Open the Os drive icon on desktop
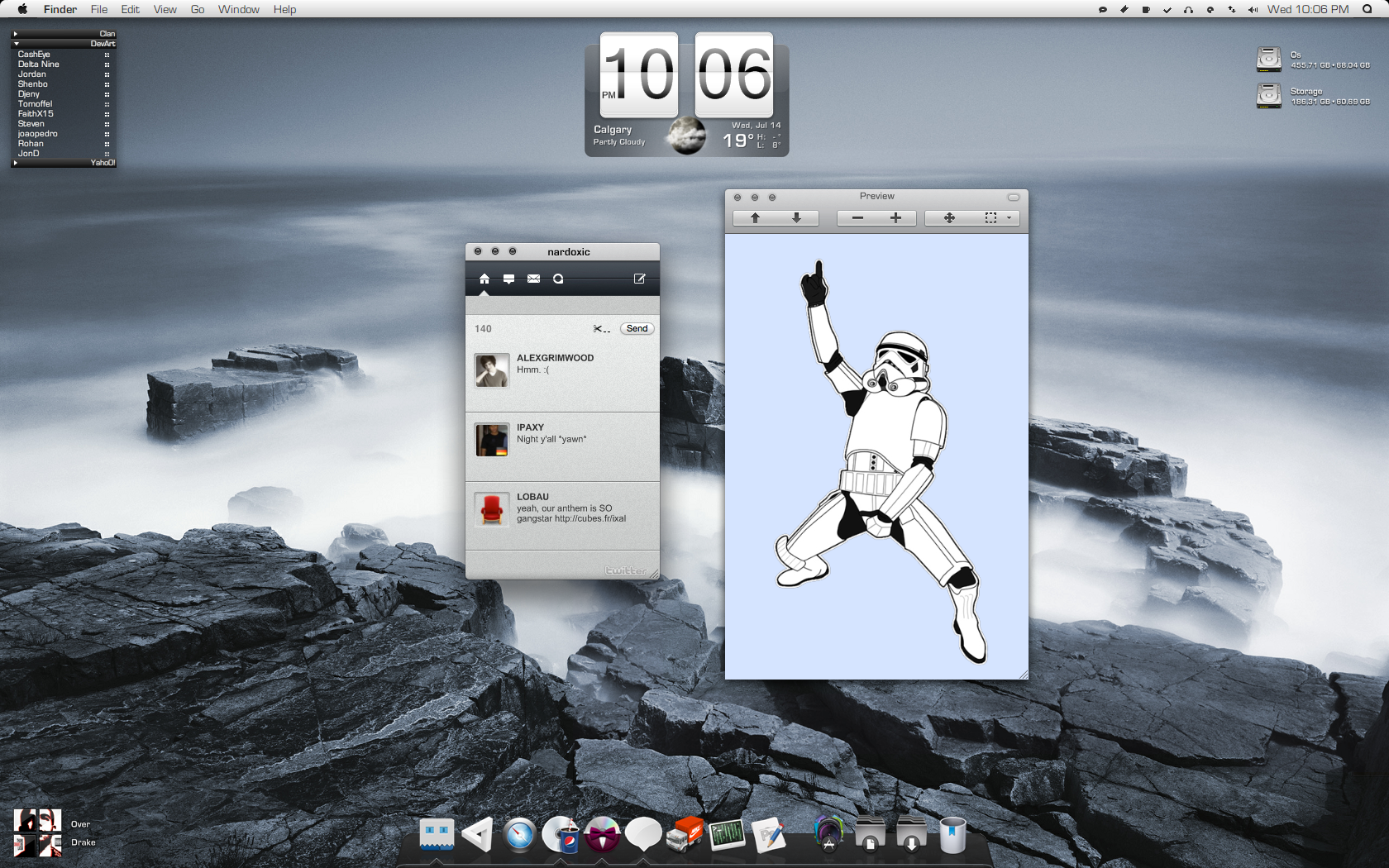Screen dimensions: 1389x868 point(1269,60)
